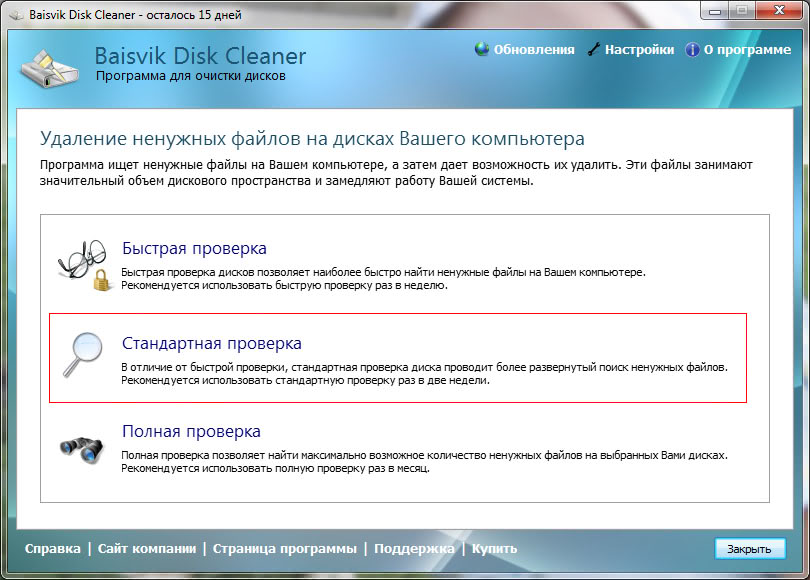Click the subtitle Программа для очистки дисков
Viewport: 810px width, 580px height.
[191, 76]
